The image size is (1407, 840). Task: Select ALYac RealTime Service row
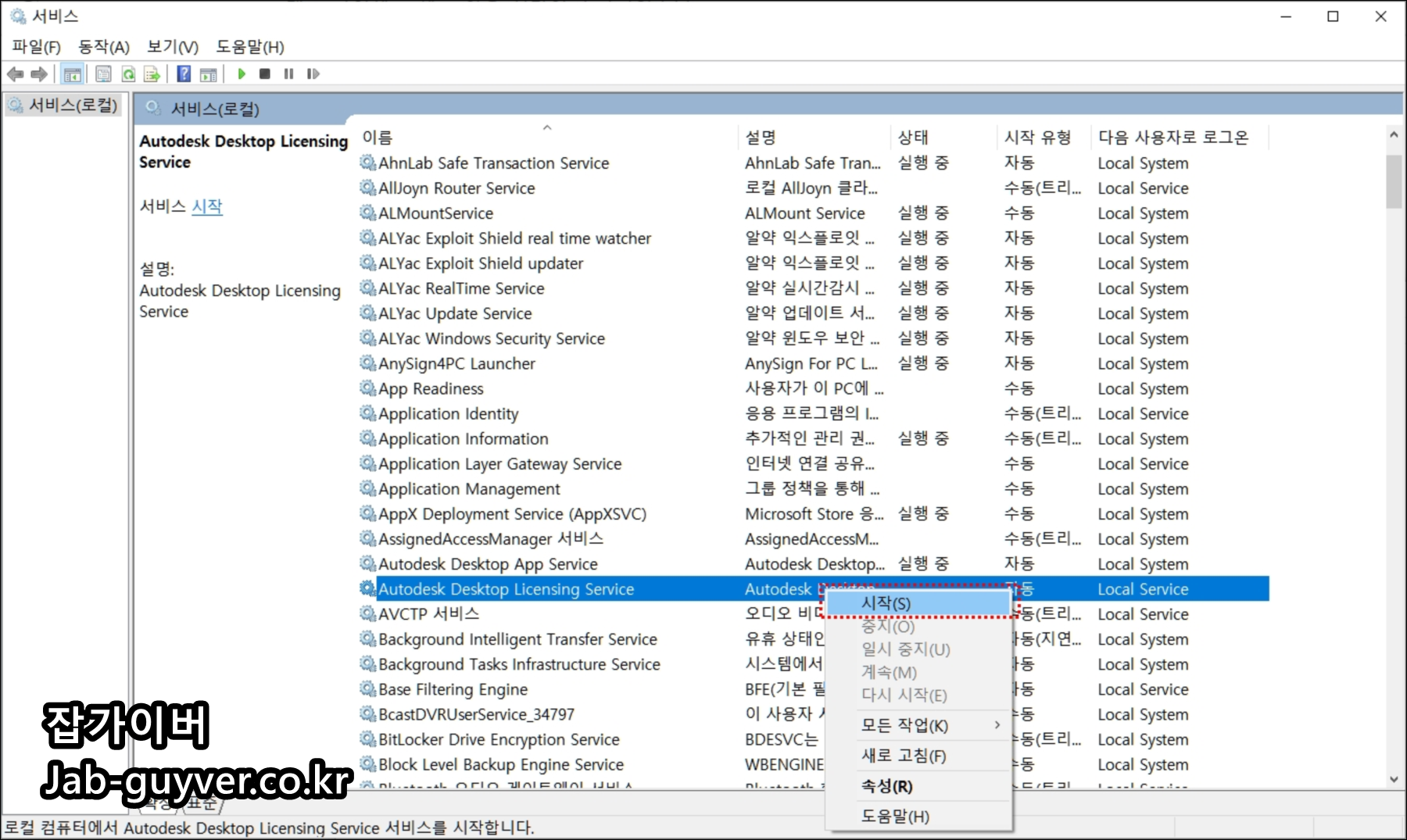(x=814, y=288)
